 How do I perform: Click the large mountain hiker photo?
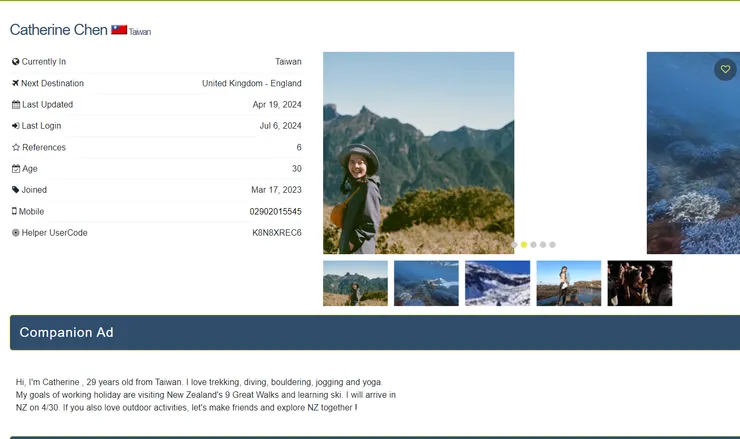419,153
